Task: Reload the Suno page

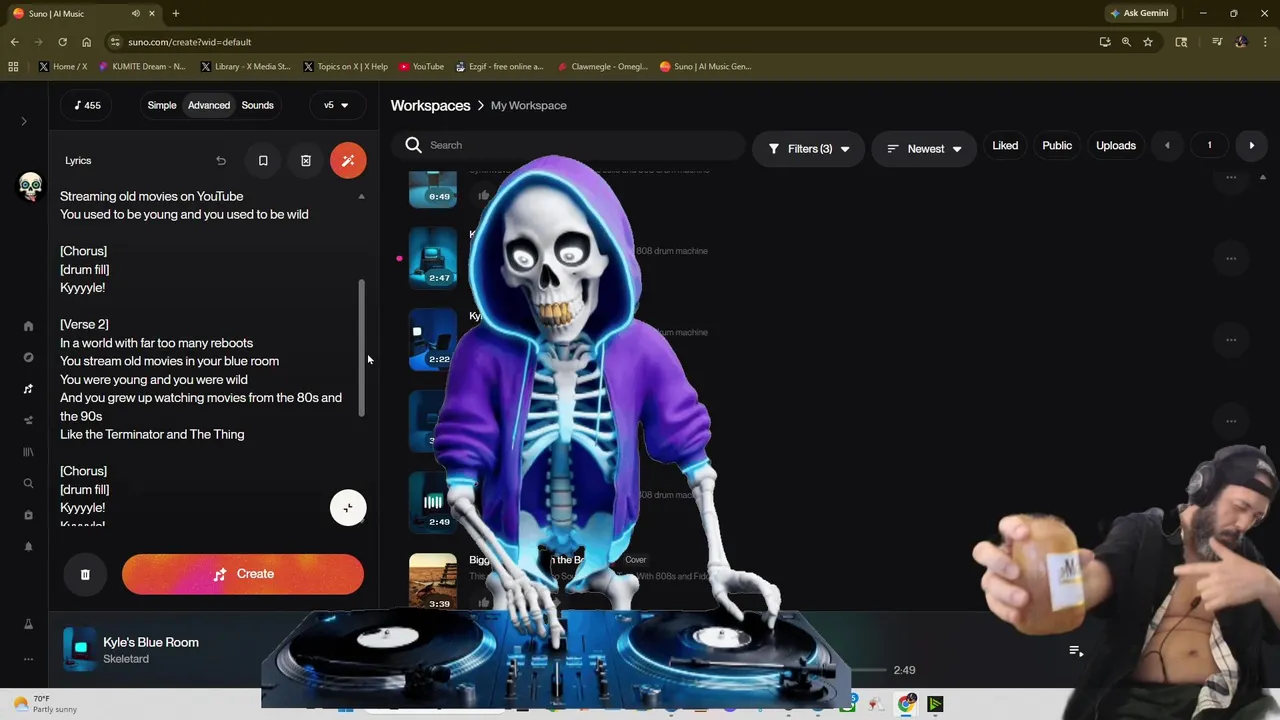Action: [62, 42]
